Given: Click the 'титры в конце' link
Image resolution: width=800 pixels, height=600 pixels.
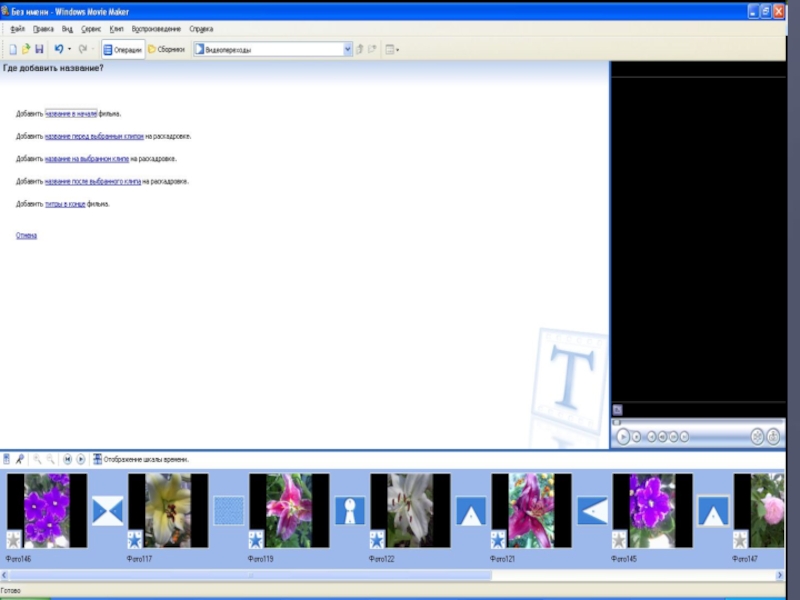Looking at the screenshot, I should 65,204.
